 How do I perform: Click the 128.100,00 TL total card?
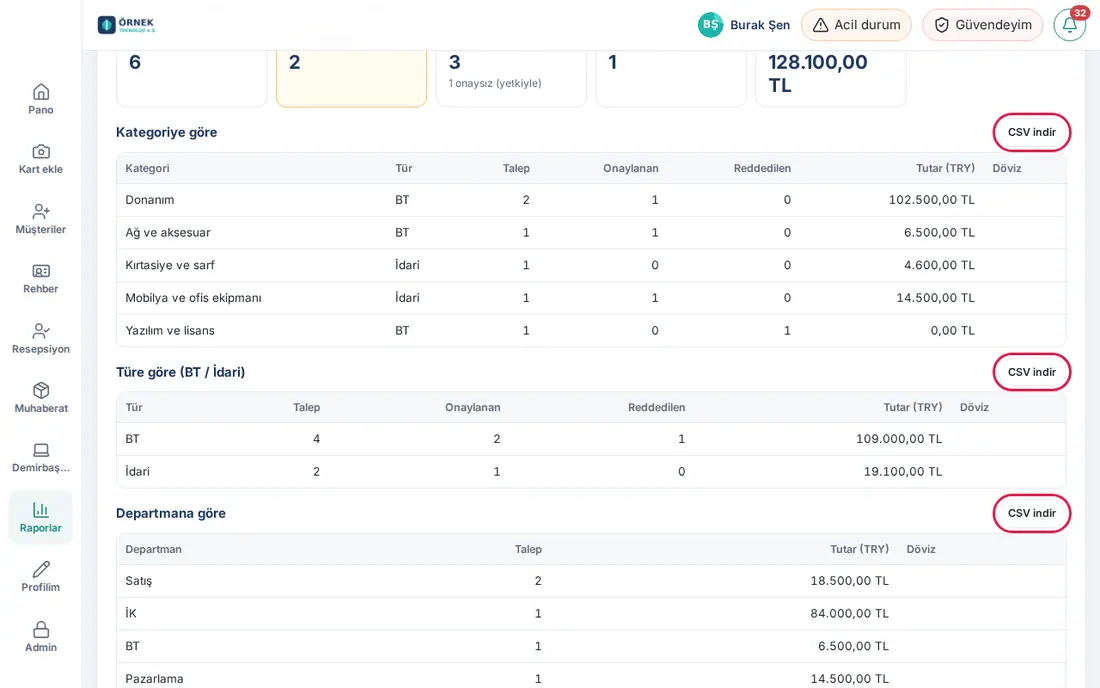point(831,77)
